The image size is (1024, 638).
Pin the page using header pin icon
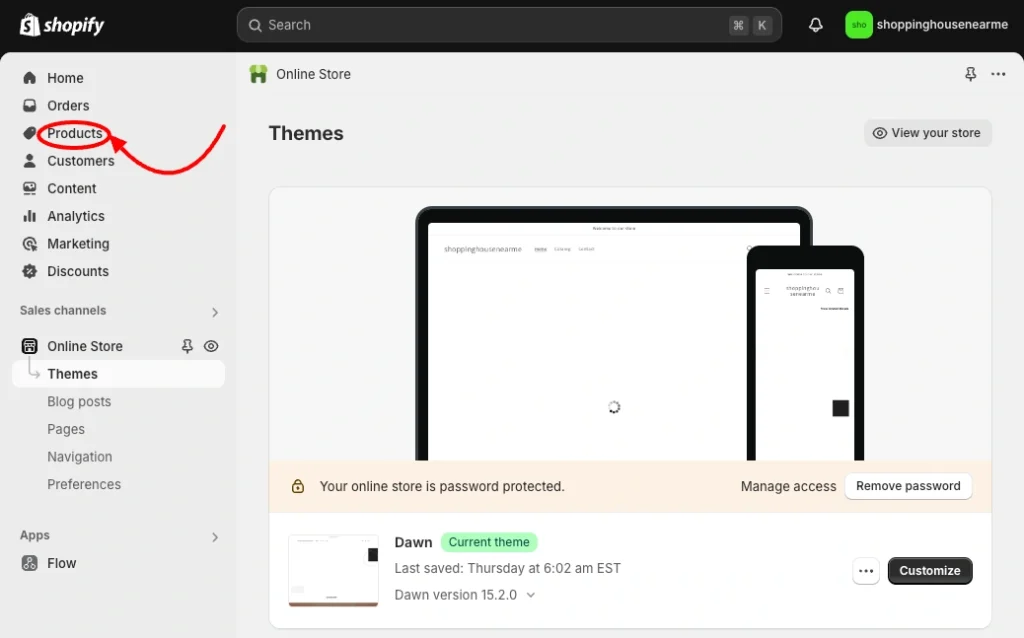(970, 74)
